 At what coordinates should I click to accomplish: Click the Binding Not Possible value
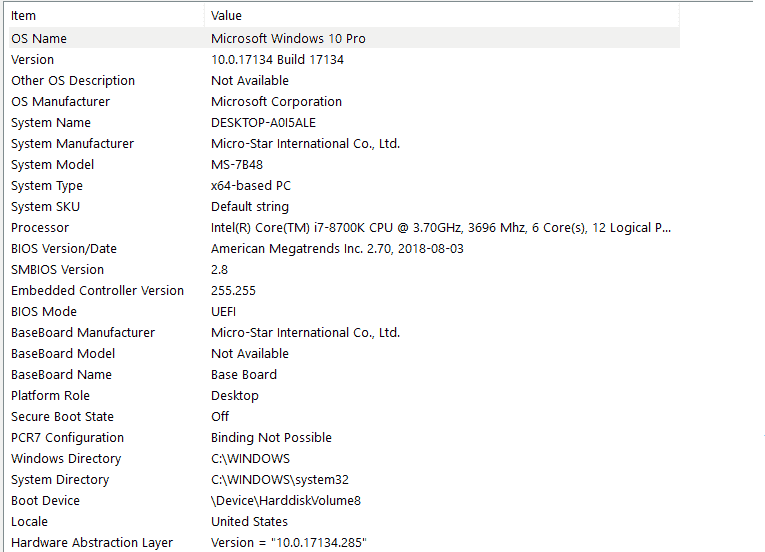271,437
